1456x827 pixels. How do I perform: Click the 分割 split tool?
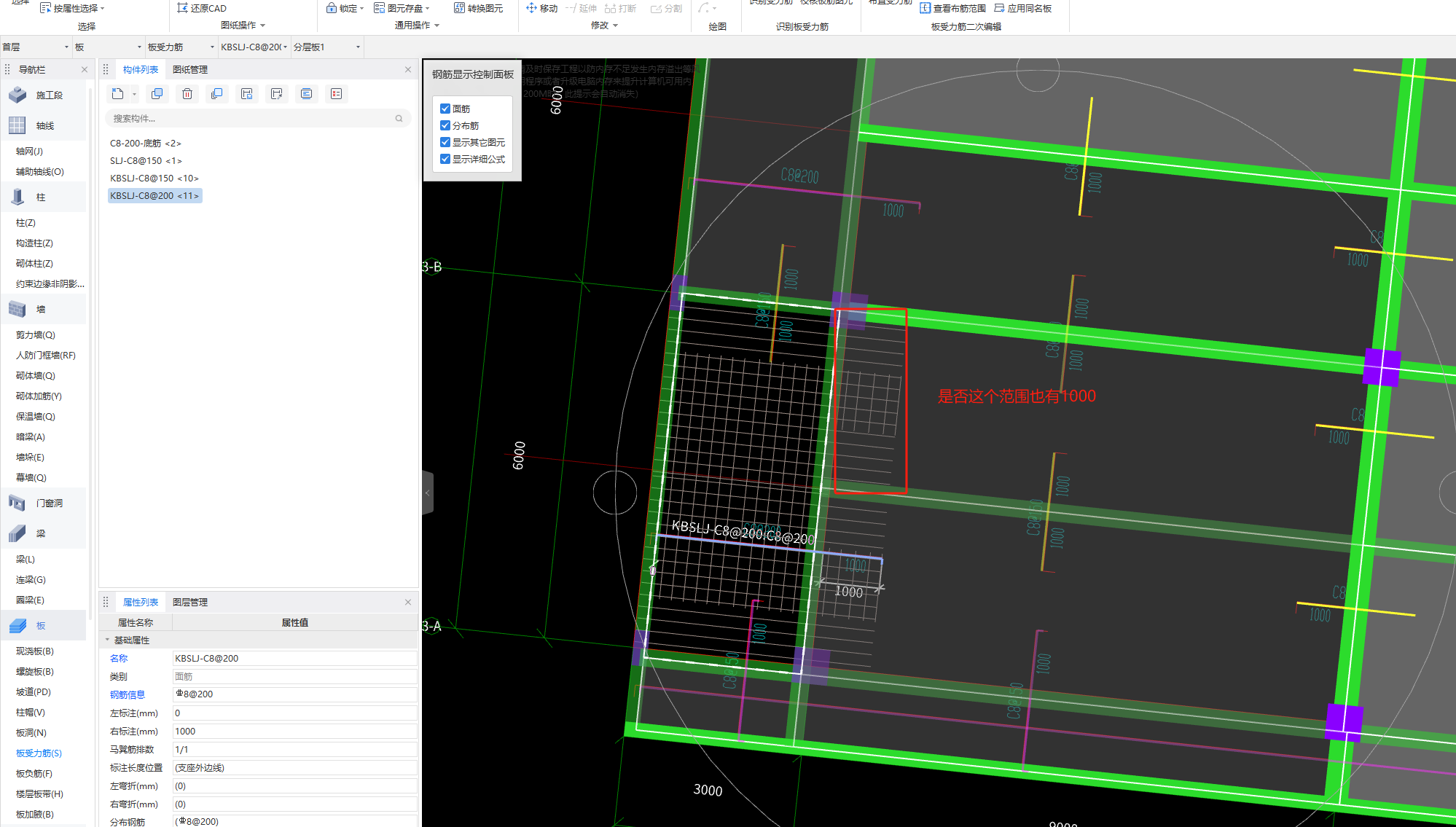tap(666, 8)
